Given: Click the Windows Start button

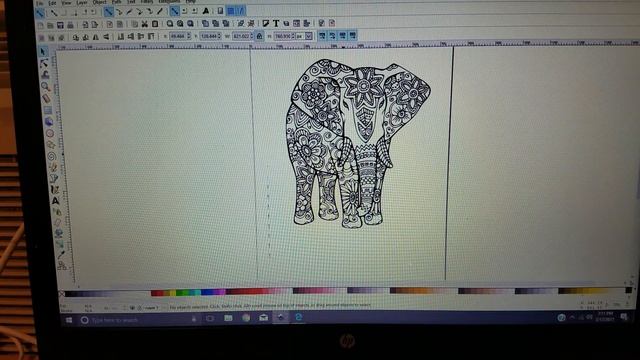Looking at the screenshot, I should coord(69,320).
